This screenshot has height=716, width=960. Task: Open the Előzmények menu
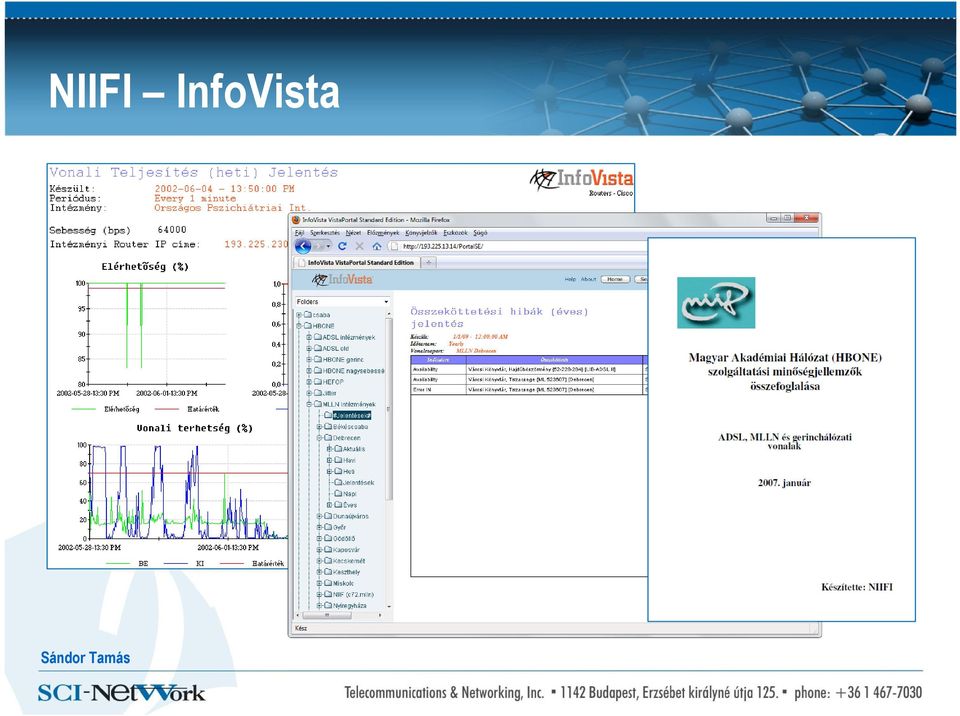coord(383,233)
